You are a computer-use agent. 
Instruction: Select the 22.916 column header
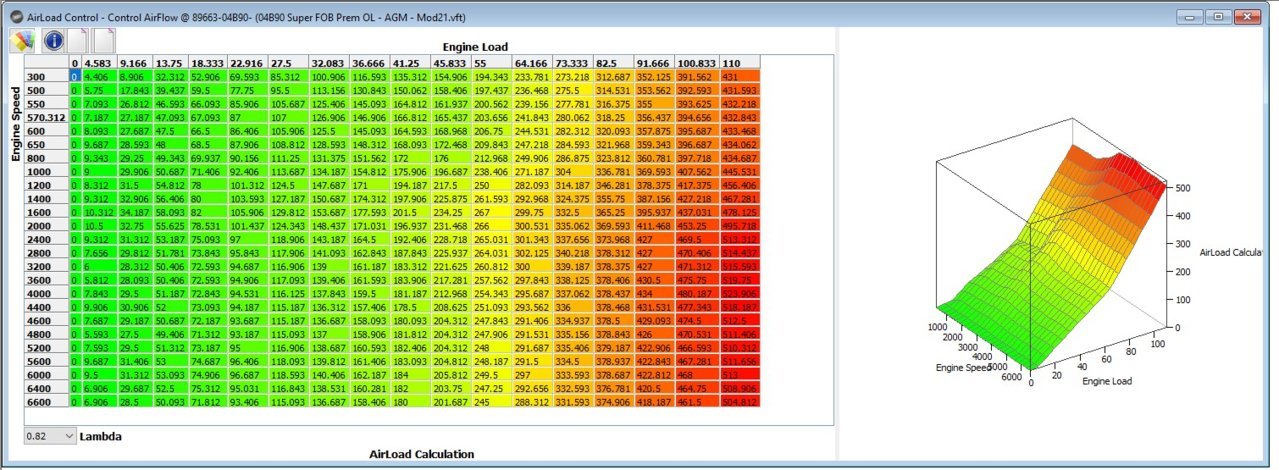[x=247, y=61]
